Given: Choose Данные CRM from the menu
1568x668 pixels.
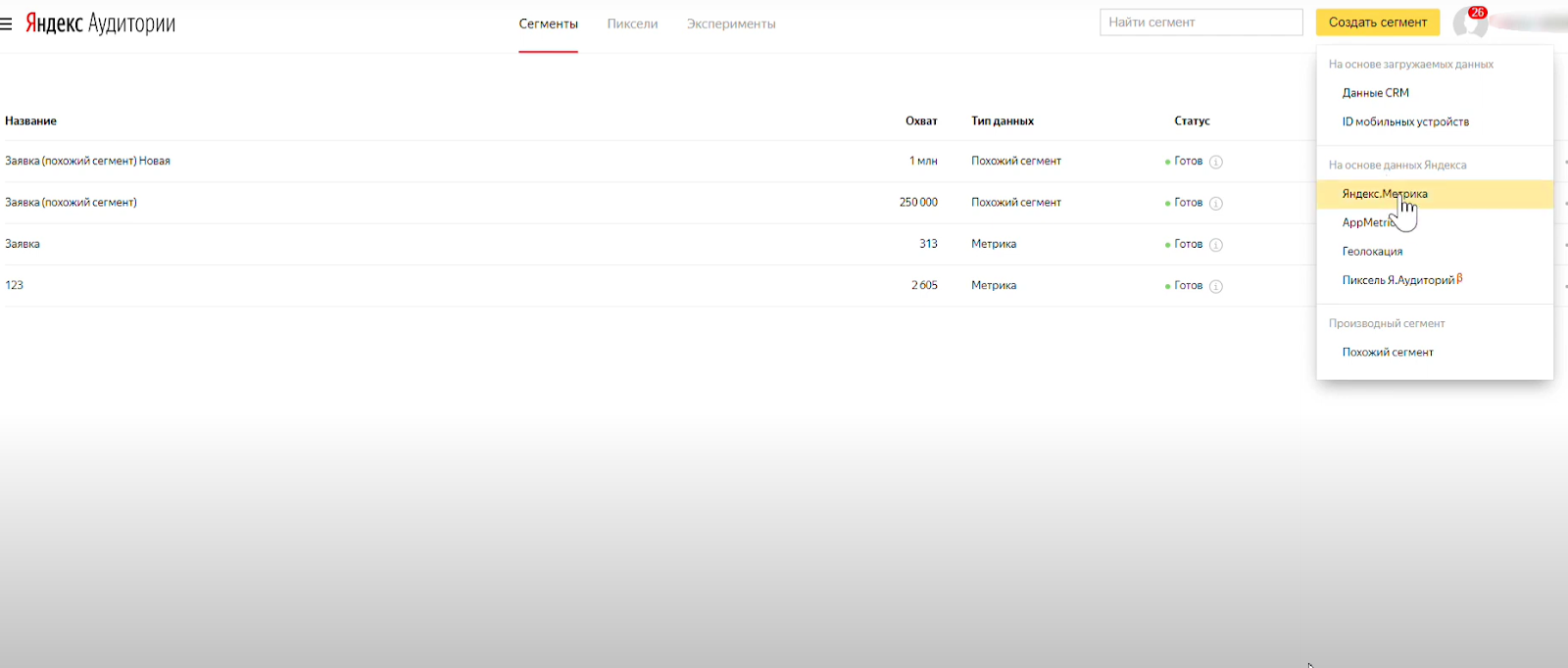Looking at the screenshot, I should (1376, 93).
